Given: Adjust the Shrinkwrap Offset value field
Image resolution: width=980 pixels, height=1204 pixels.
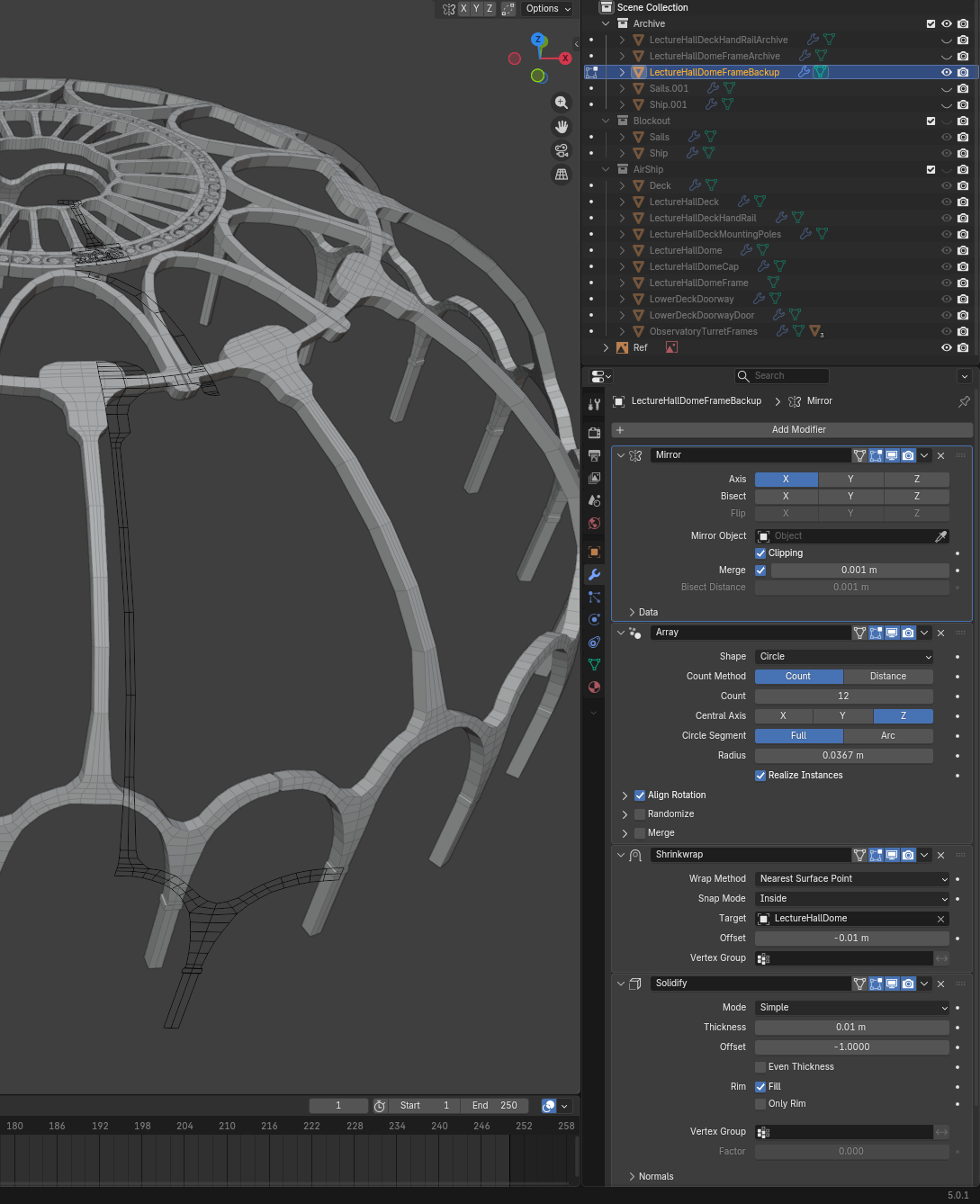Looking at the screenshot, I should 851,939.
